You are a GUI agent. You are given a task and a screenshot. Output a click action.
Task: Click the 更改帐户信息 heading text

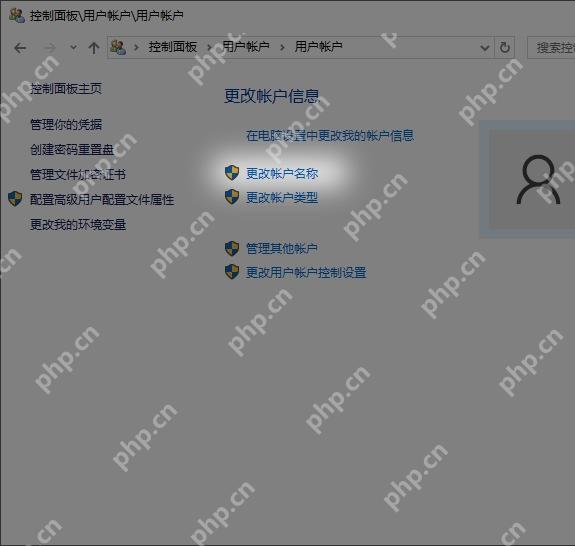[272, 96]
